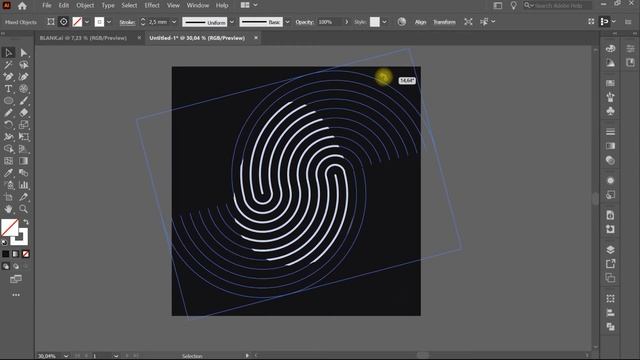Toggle Draw Behind mode

(16, 266)
